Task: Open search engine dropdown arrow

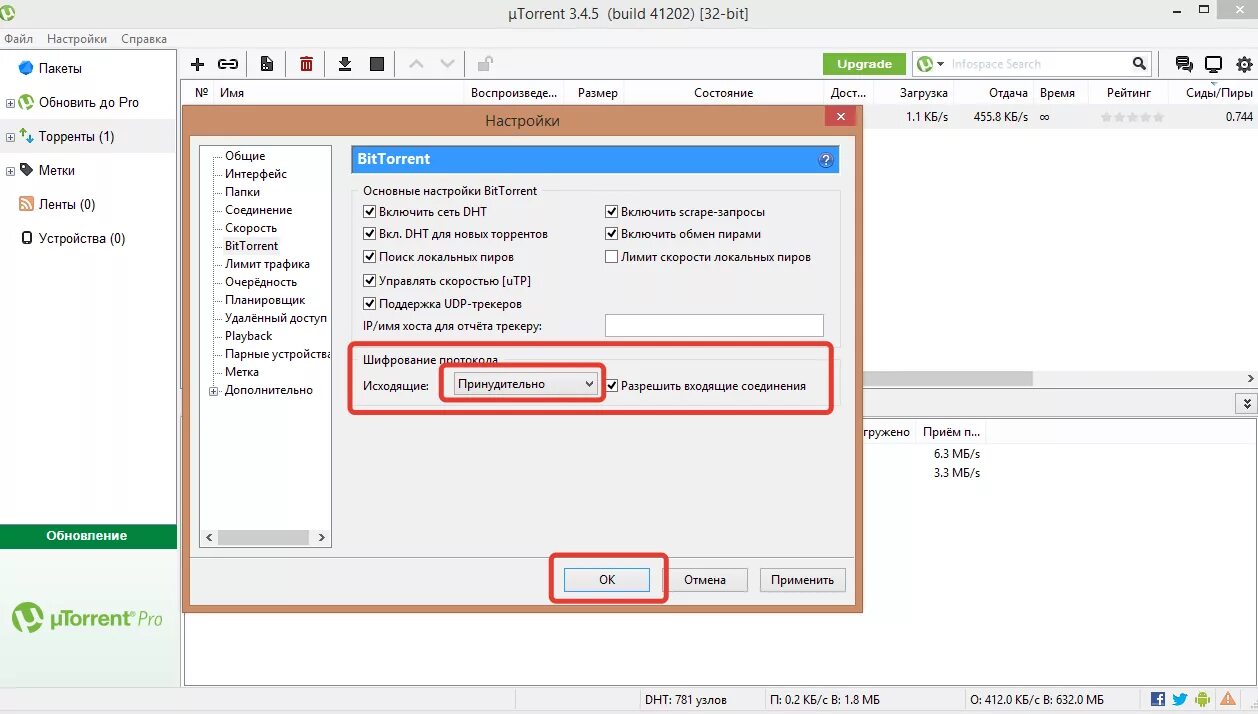Action: click(x=940, y=64)
